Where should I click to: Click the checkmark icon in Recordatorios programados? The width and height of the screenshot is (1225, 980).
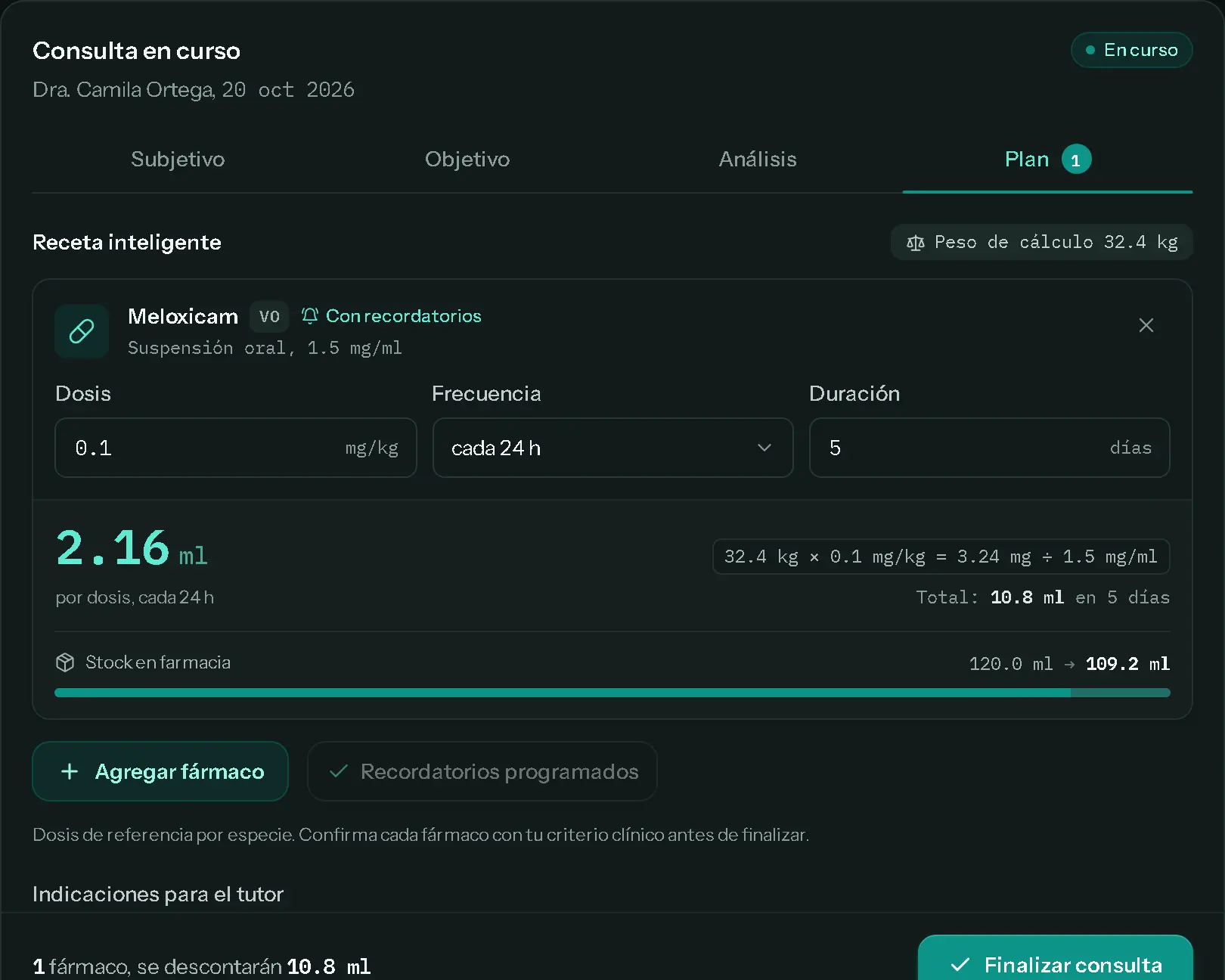(339, 771)
